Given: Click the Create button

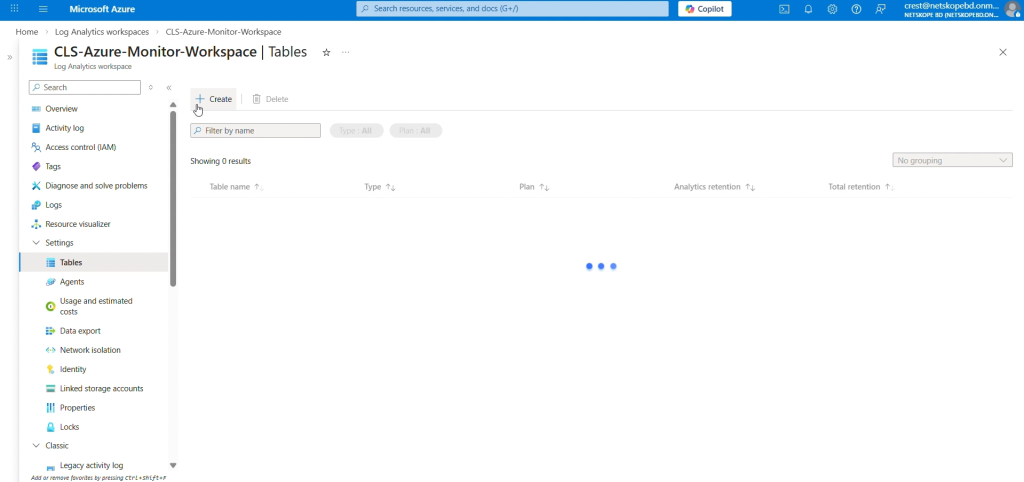Looking at the screenshot, I should pyautogui.click(x=214, y=99).
